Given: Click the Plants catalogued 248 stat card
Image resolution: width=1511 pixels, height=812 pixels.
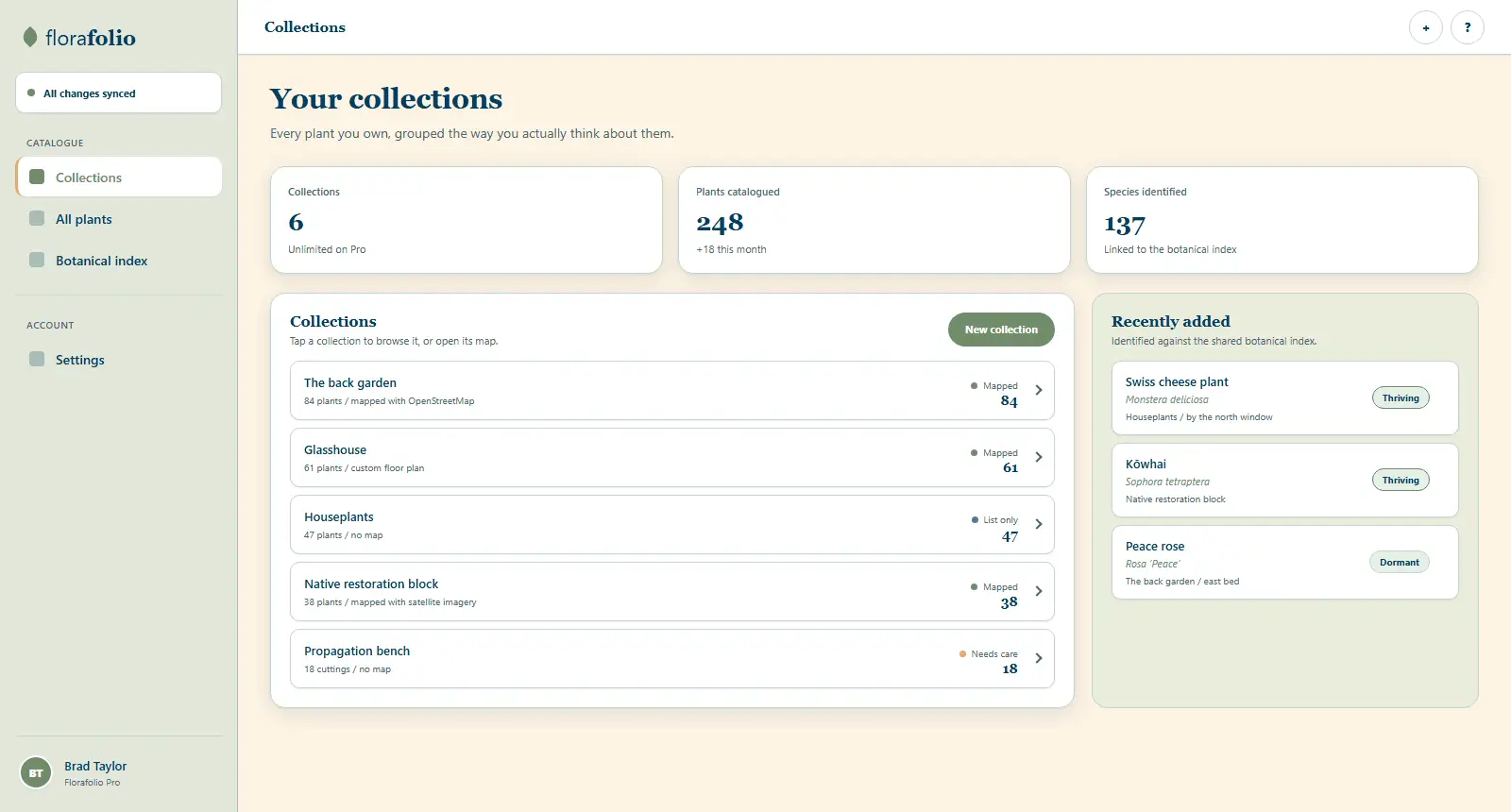Looking at the screenshot, I should point(874,220).
